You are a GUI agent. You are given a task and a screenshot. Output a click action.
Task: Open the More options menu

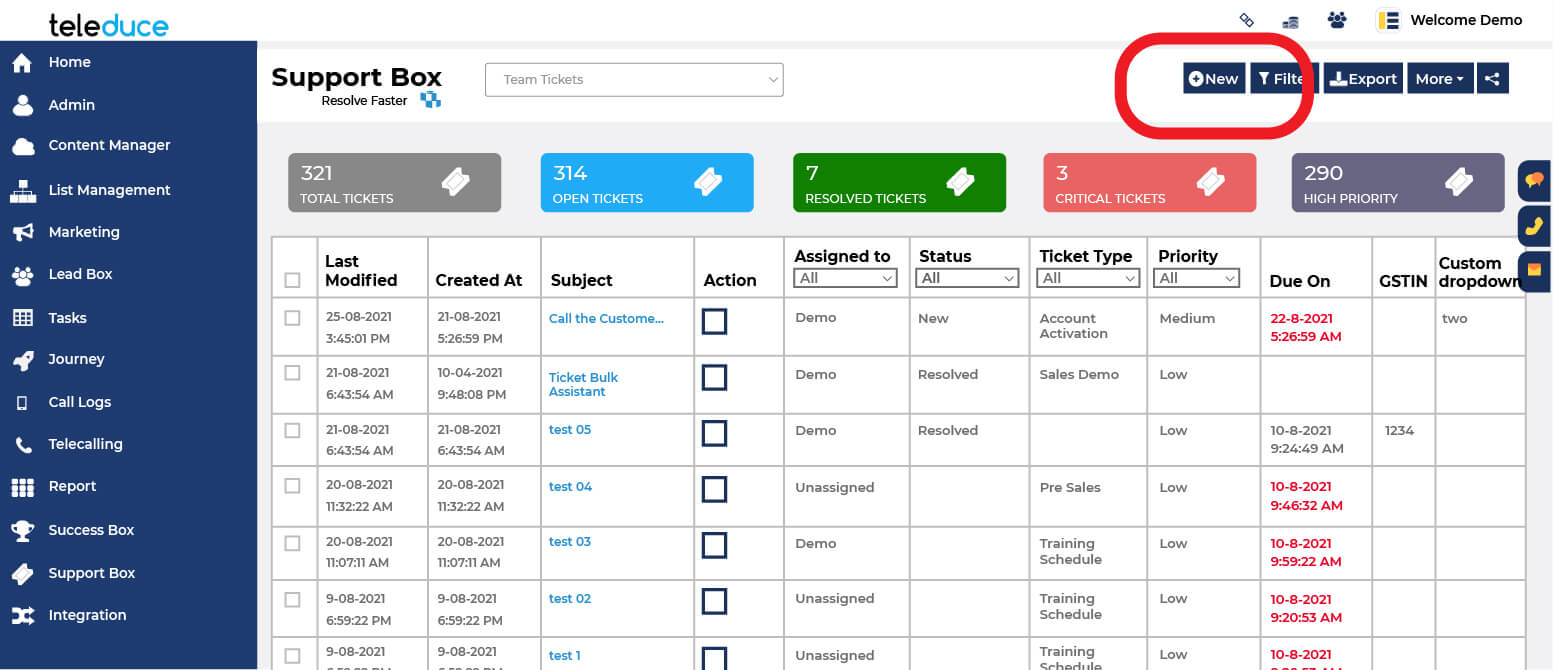[1438, 78]
